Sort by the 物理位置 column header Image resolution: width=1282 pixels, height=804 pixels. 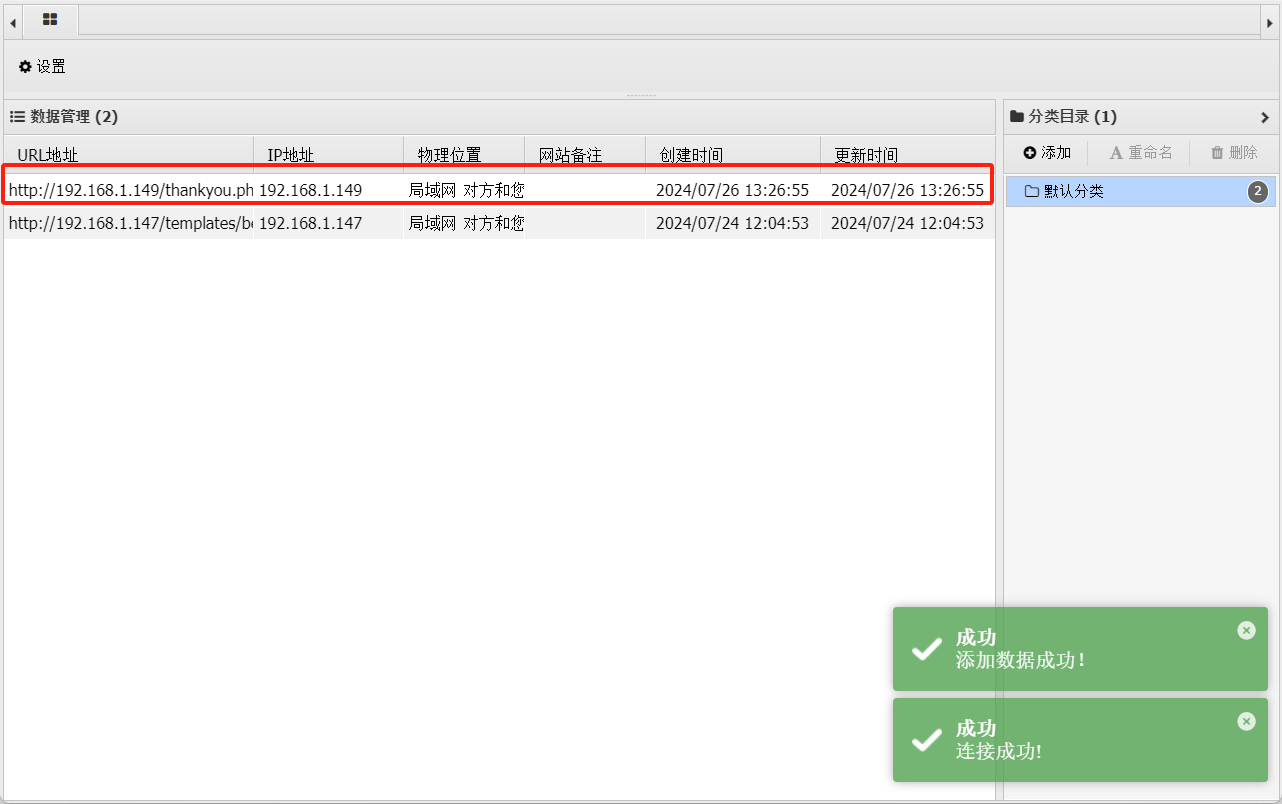click(x=464, y=155)
